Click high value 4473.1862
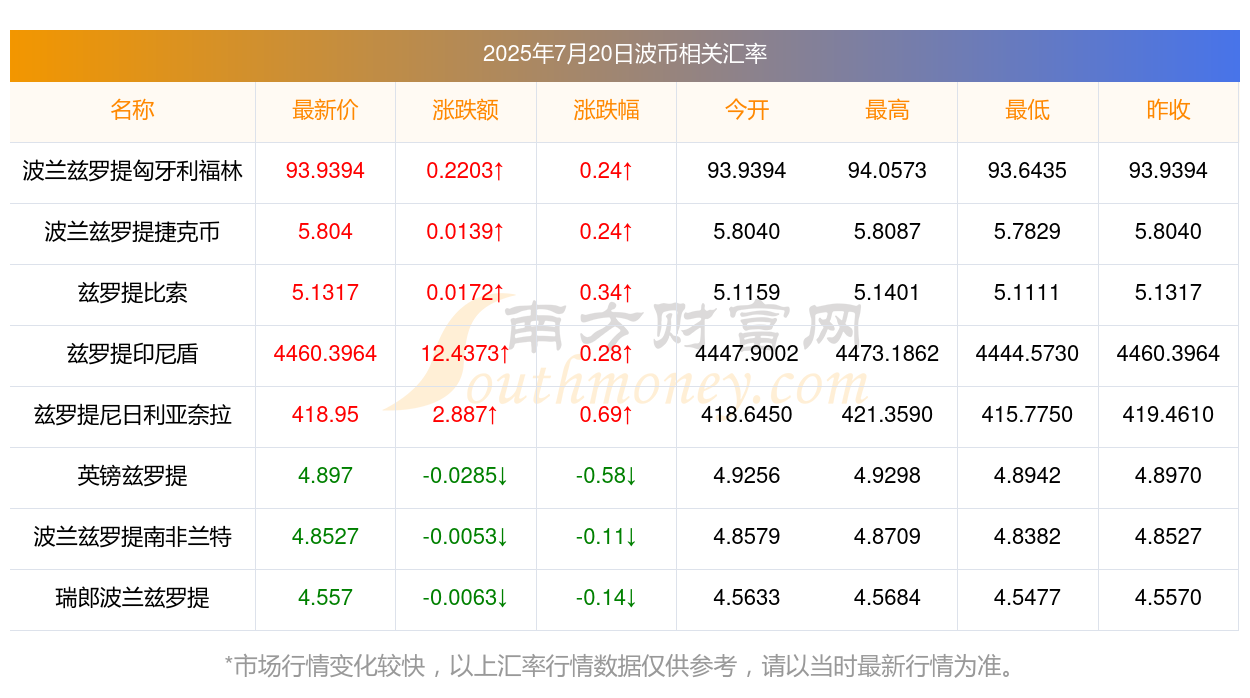 [887, 354]
